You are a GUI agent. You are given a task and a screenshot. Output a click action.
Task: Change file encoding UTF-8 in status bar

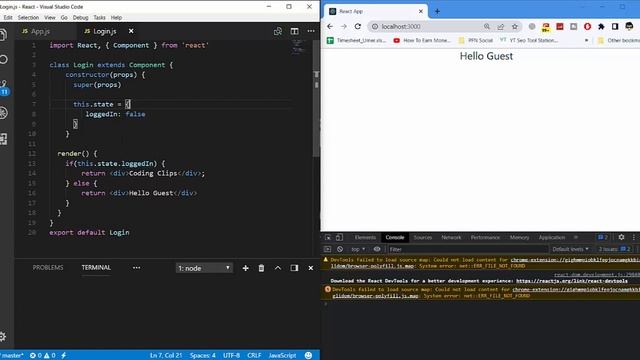231,356
